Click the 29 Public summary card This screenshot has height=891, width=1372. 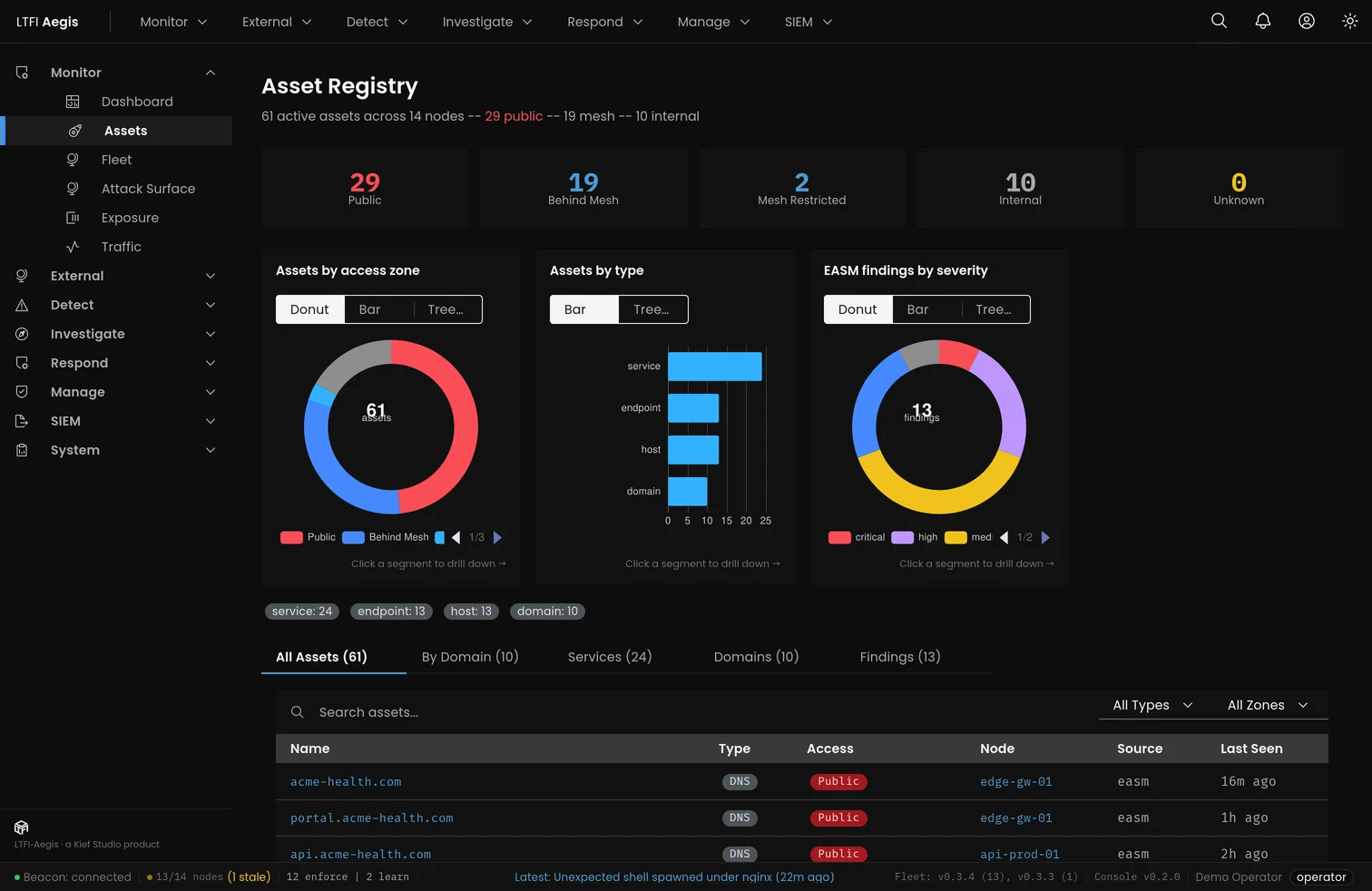click(365, 188)
